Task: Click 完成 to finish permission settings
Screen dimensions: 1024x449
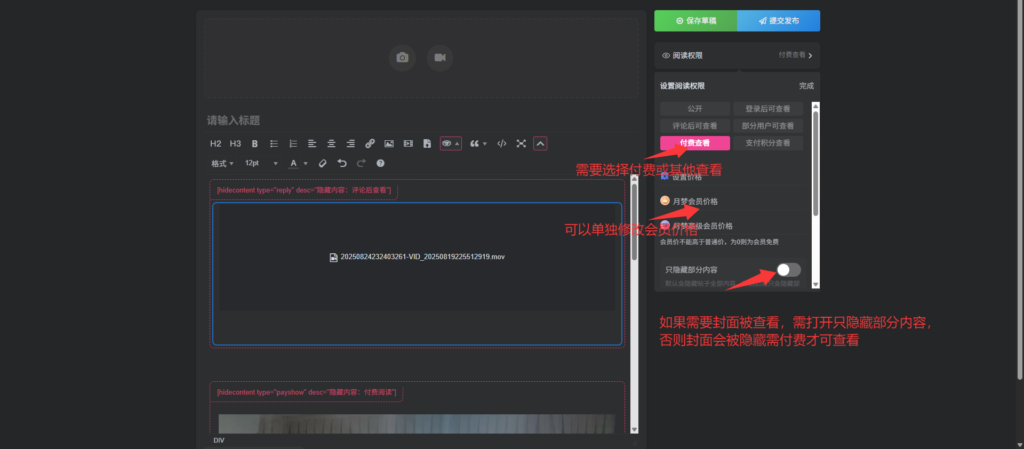Action: point(807,85)
